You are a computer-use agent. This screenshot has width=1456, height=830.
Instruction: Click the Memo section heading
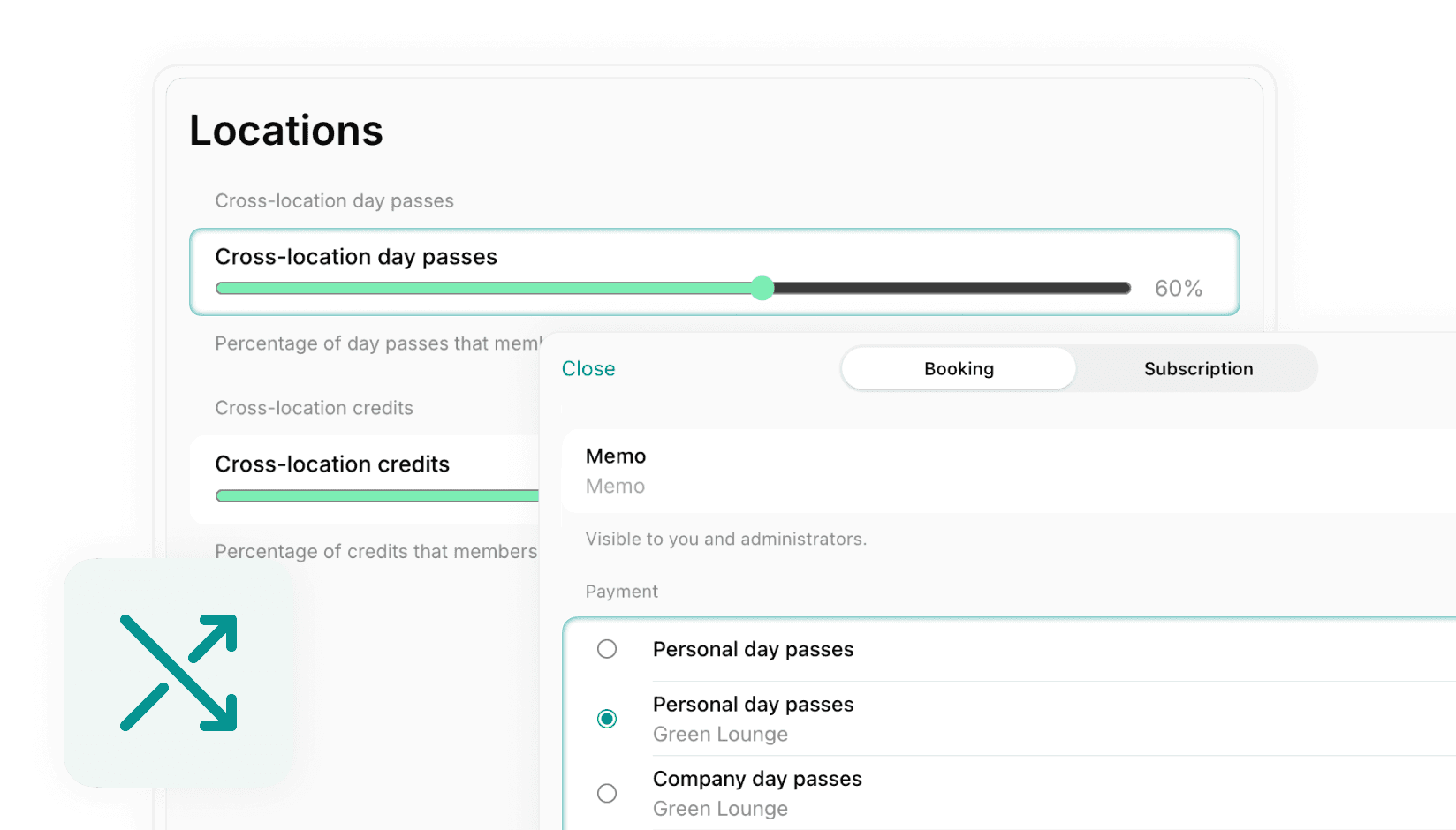(616, 456)
